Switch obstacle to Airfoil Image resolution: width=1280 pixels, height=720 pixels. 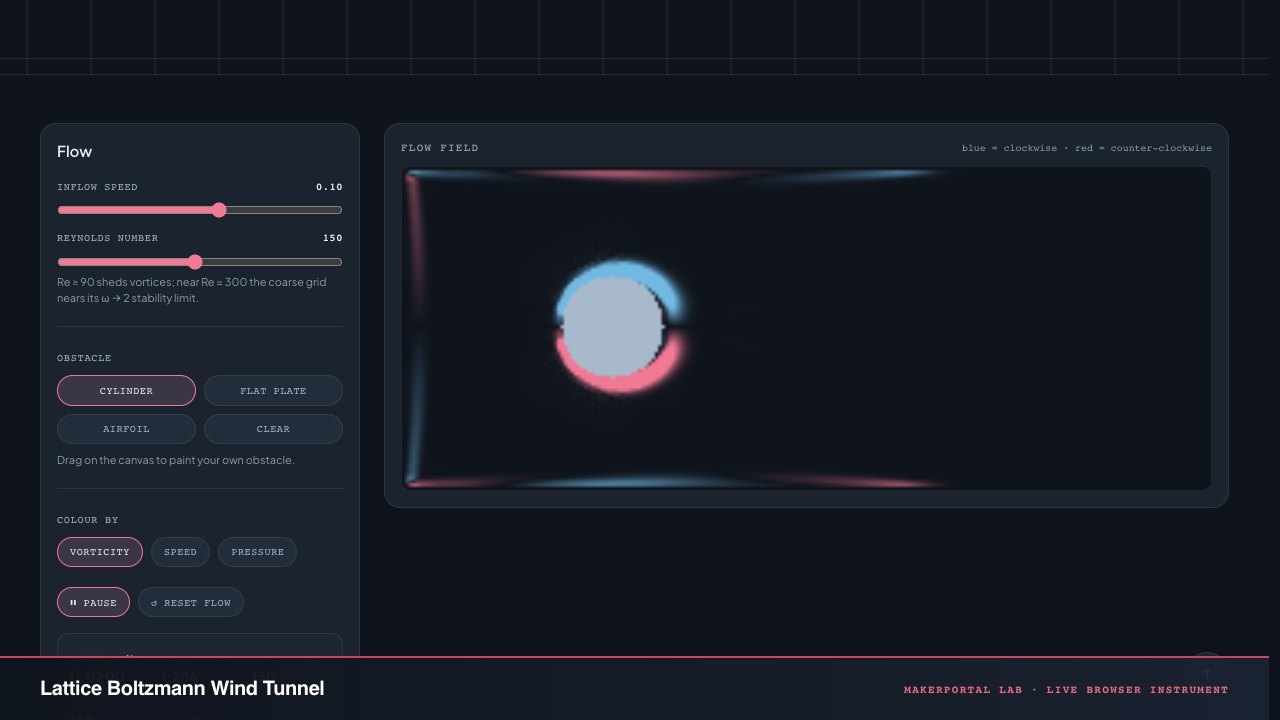tap(126, 429)
